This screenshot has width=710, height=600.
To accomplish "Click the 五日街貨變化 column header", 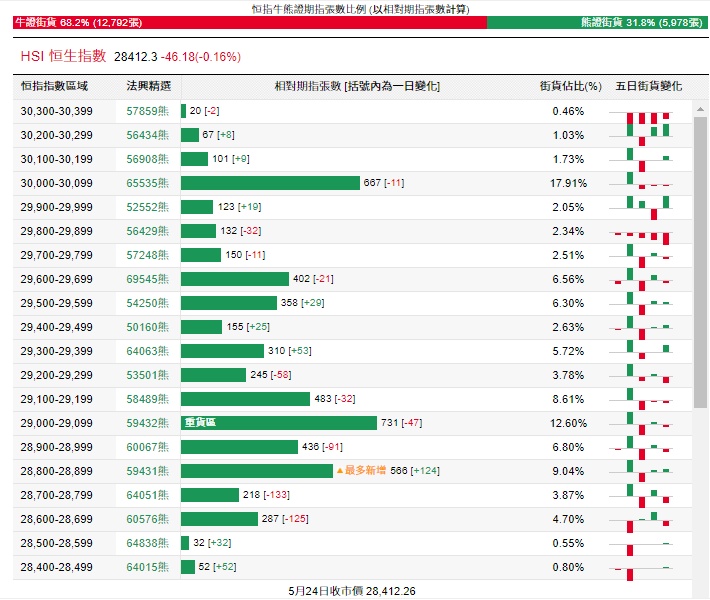I will click(x=648, y=86).
